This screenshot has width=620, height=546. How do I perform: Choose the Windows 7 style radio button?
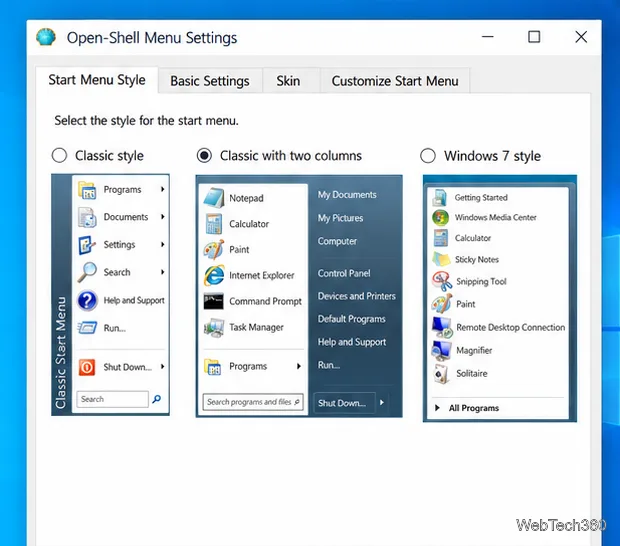(x=428, y=155)
